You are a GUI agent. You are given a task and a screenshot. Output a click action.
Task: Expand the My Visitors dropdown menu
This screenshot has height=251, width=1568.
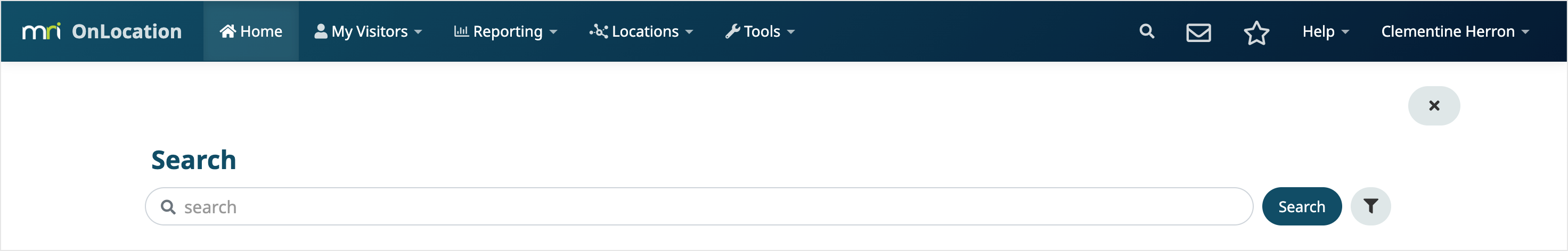pos(367,31)
